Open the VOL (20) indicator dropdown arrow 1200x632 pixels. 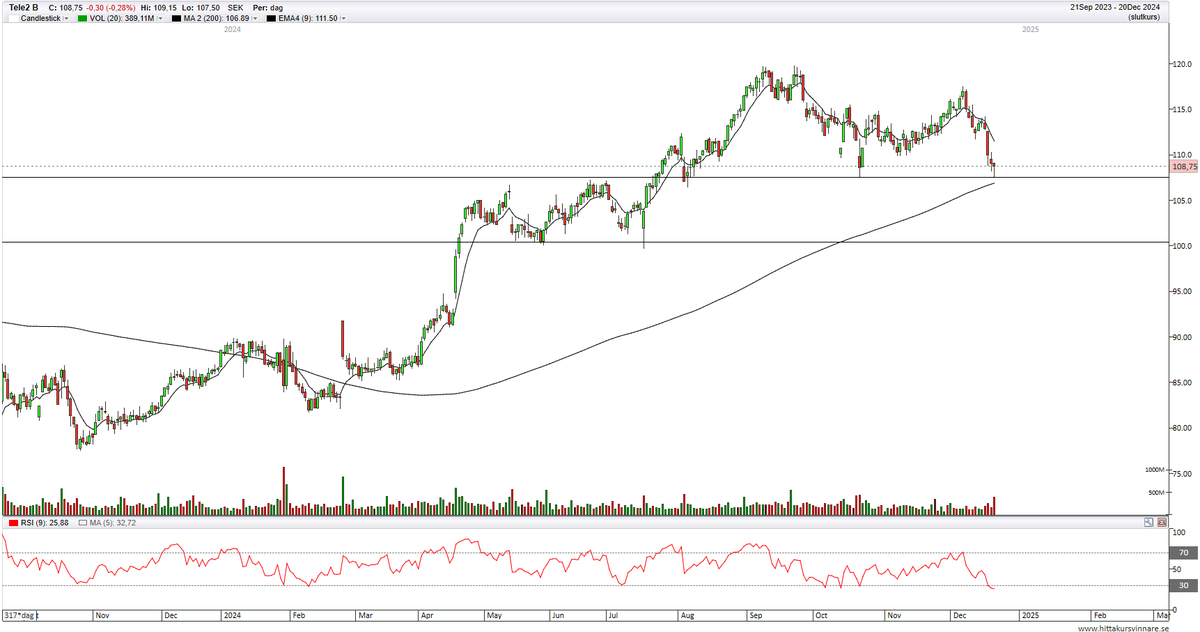(x=160, y=18)
